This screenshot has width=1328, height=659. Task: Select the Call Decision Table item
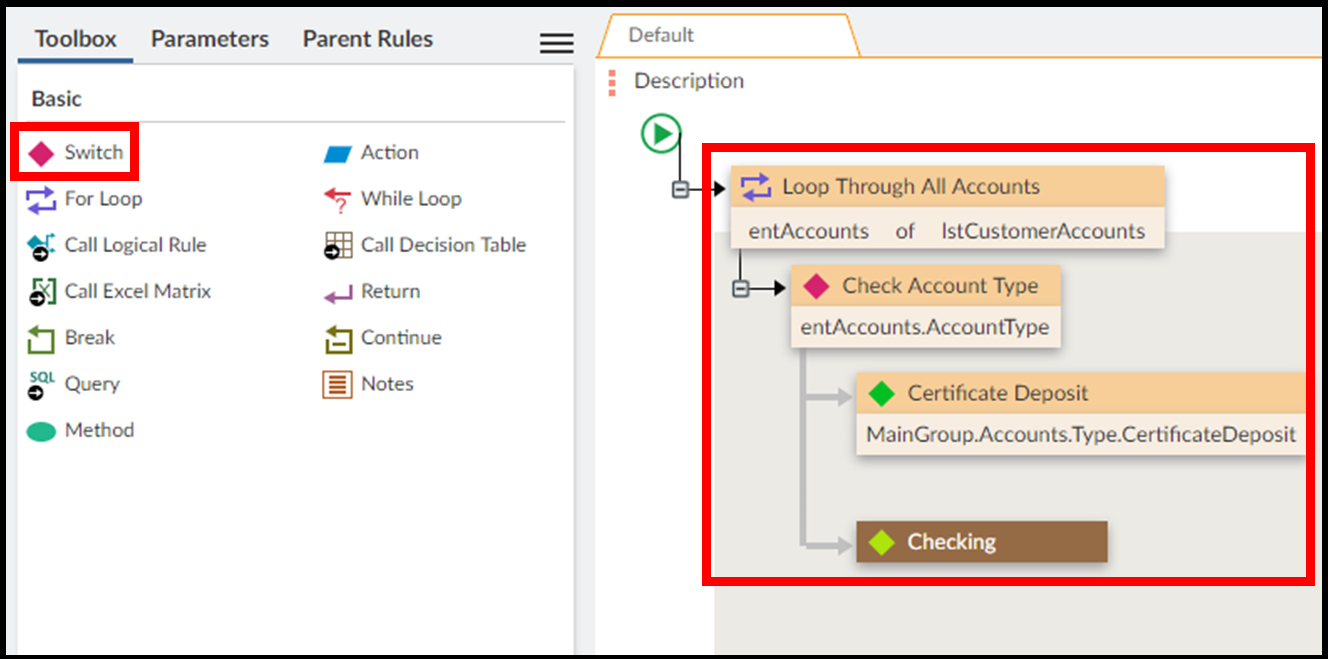pos(424,245)
